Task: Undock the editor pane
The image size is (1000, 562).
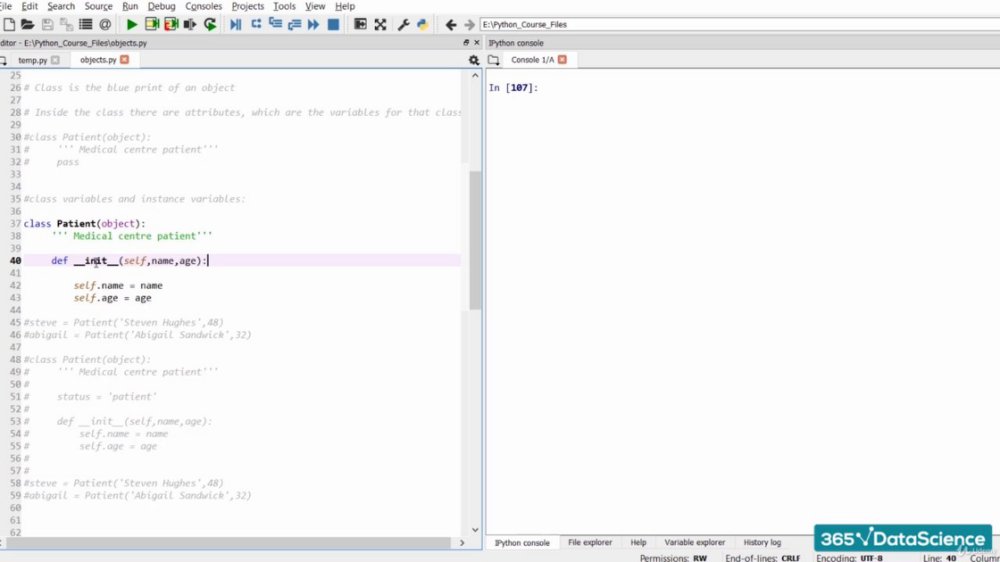Action: [466, 43]
